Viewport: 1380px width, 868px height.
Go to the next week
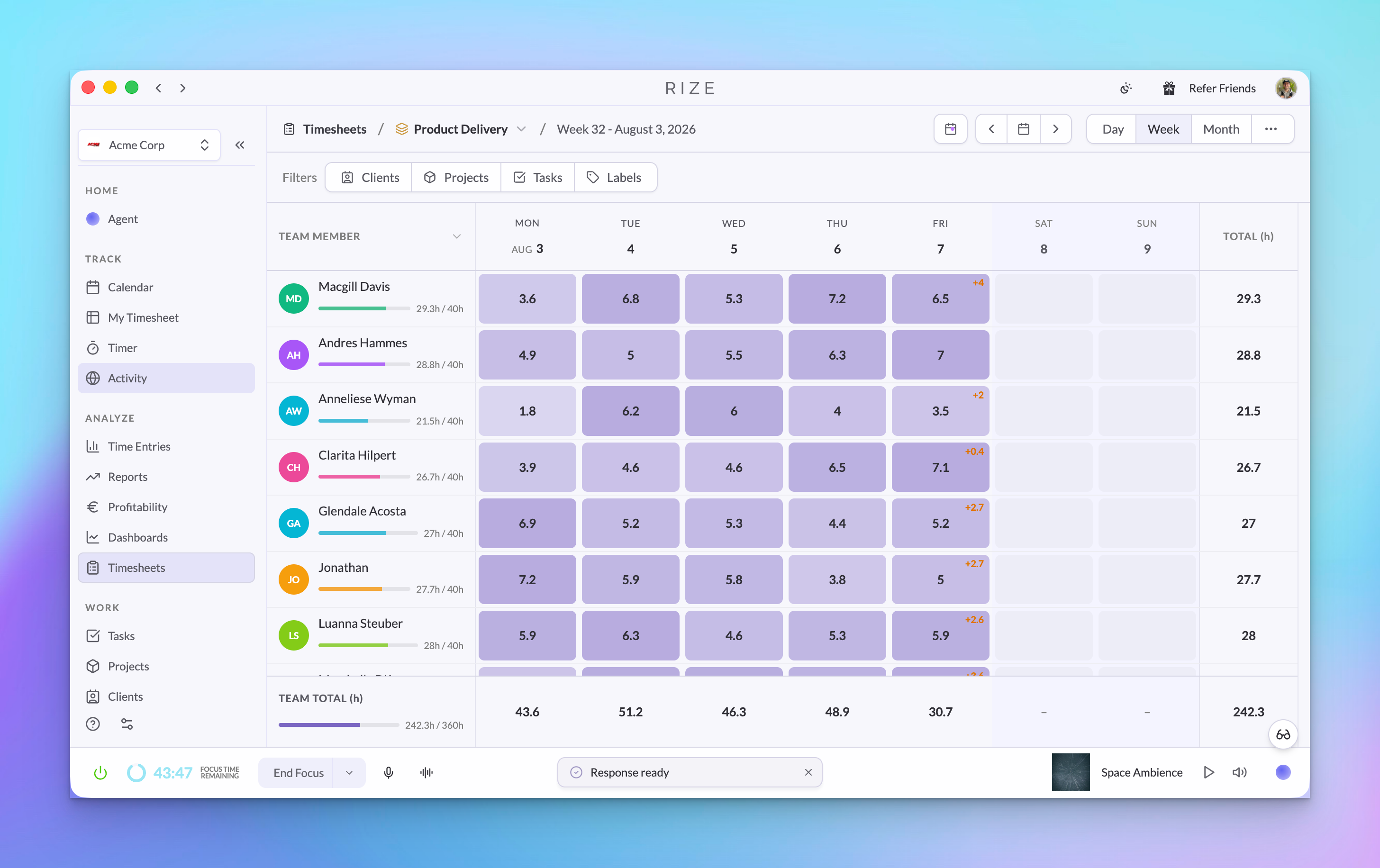1056,129
